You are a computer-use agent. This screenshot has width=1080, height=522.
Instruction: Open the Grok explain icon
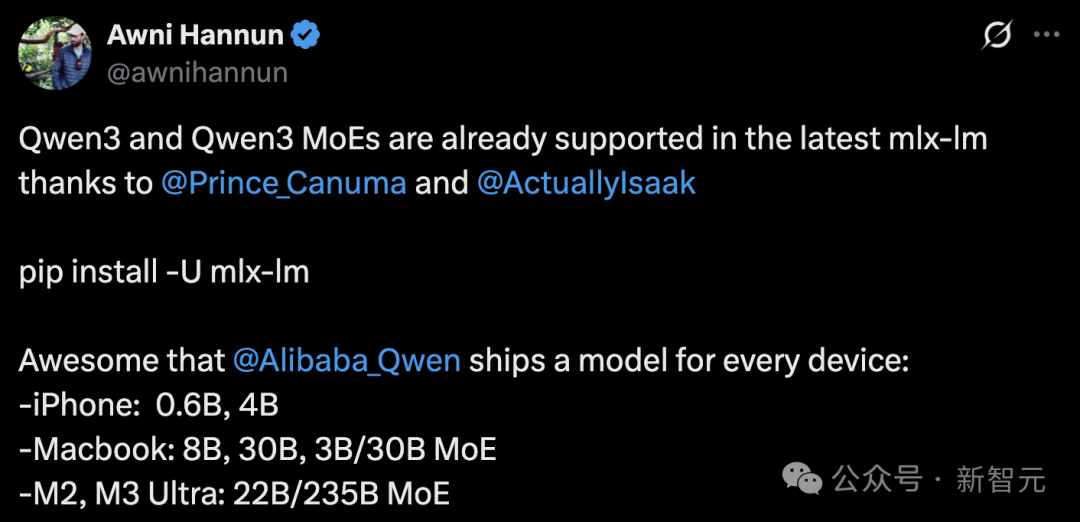(x=997, y=34)
